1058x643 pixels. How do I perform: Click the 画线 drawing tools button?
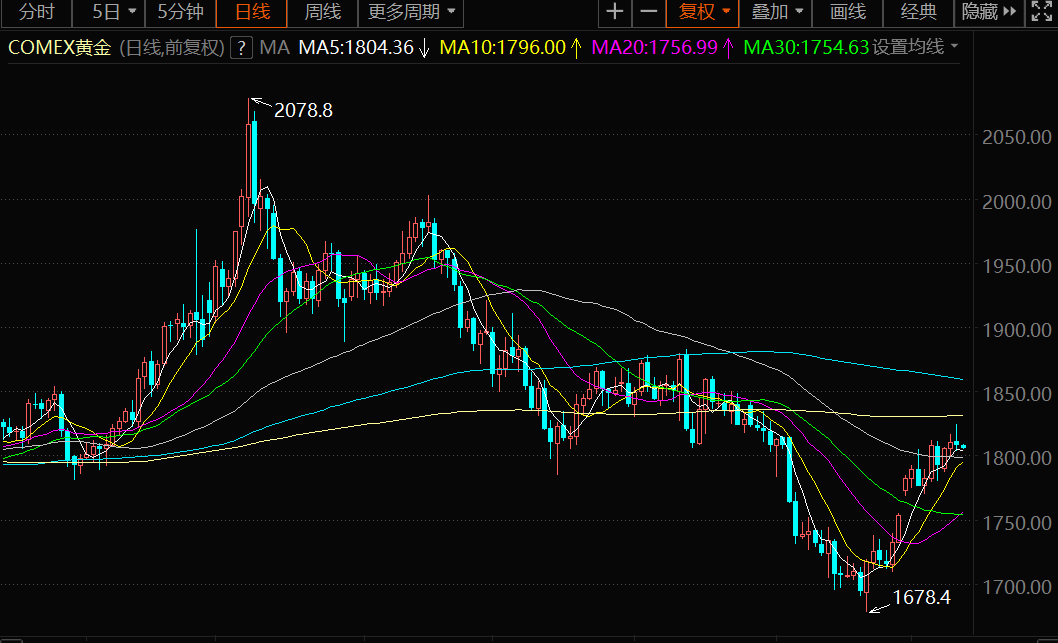point(847,12)
